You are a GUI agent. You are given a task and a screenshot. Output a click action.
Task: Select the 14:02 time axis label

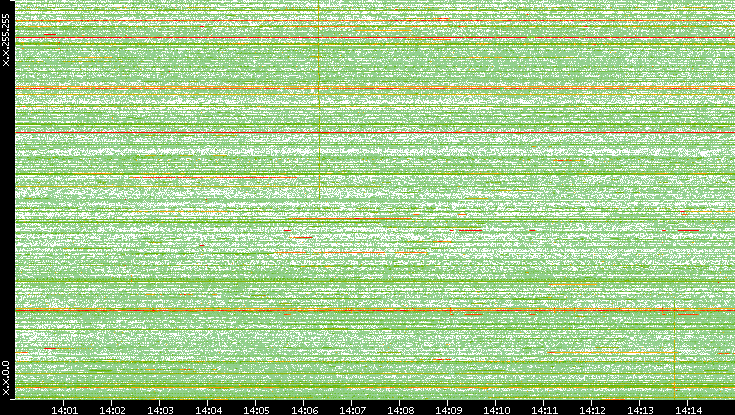tap(112, 410)
